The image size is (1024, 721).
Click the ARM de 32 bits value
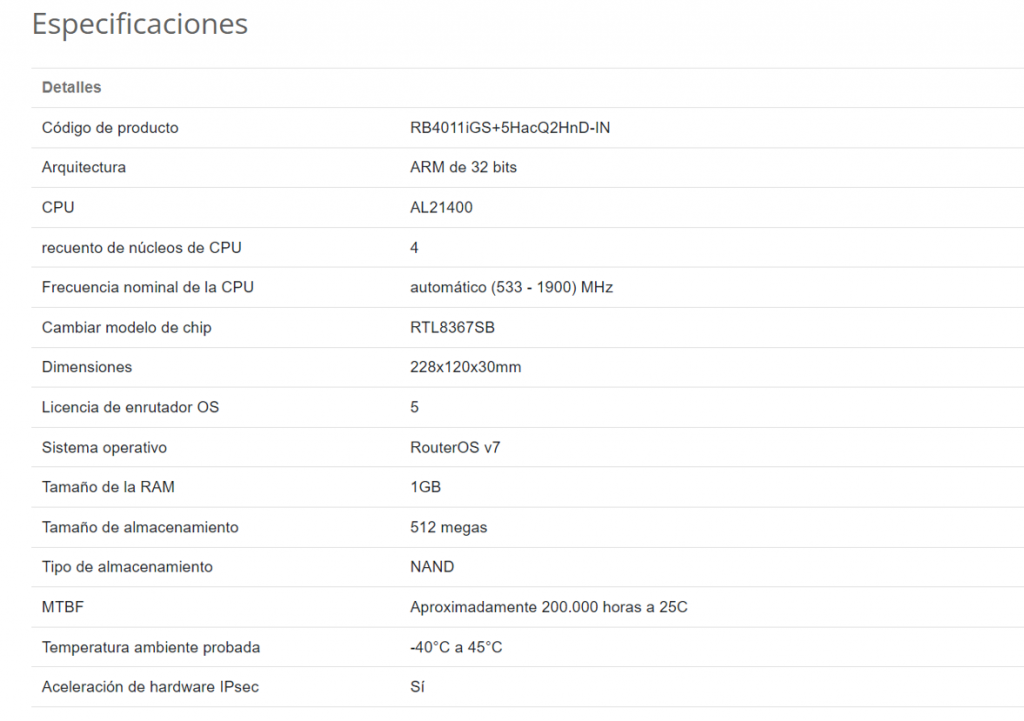pos(464,168)
